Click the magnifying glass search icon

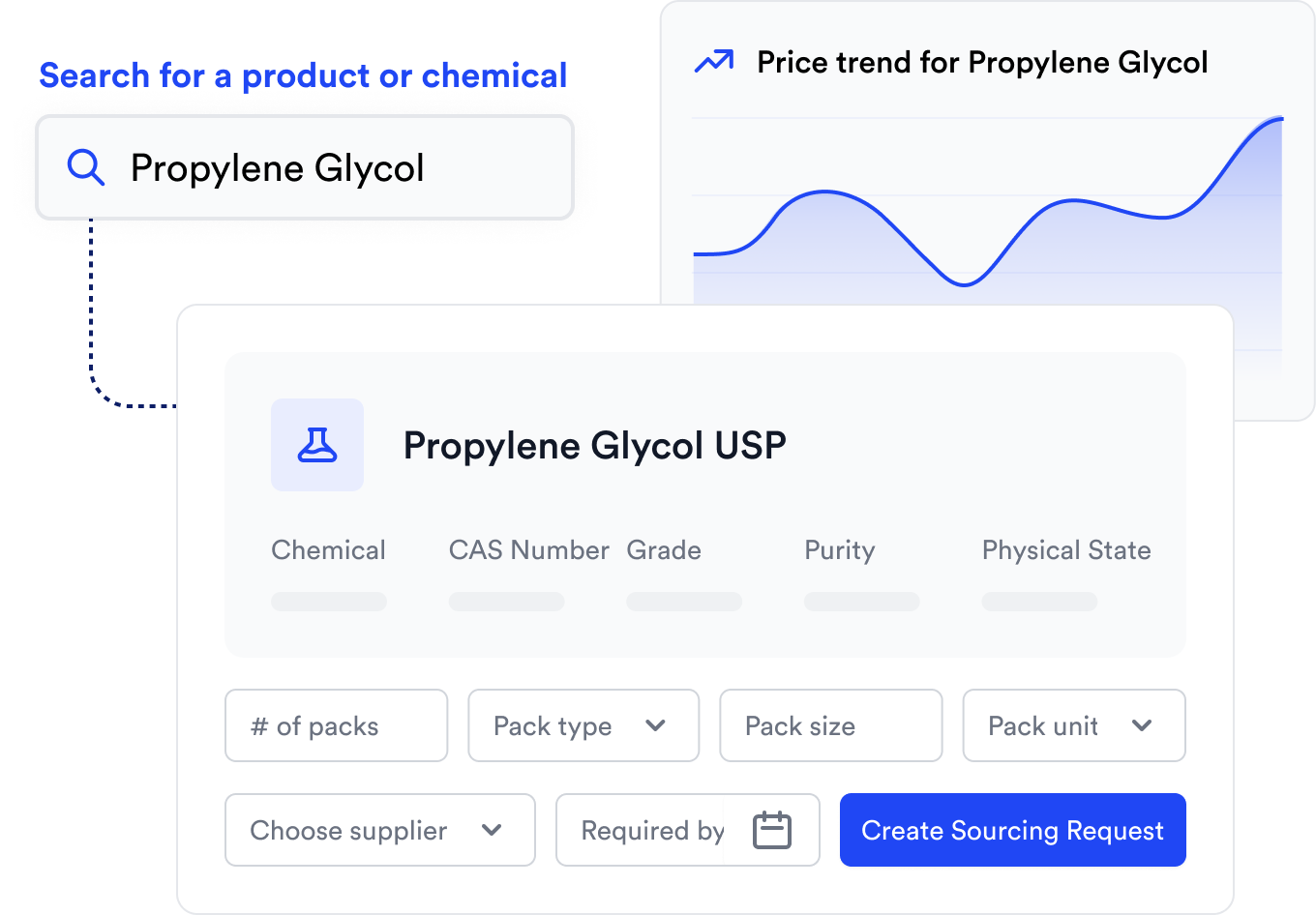click(85, 167)
